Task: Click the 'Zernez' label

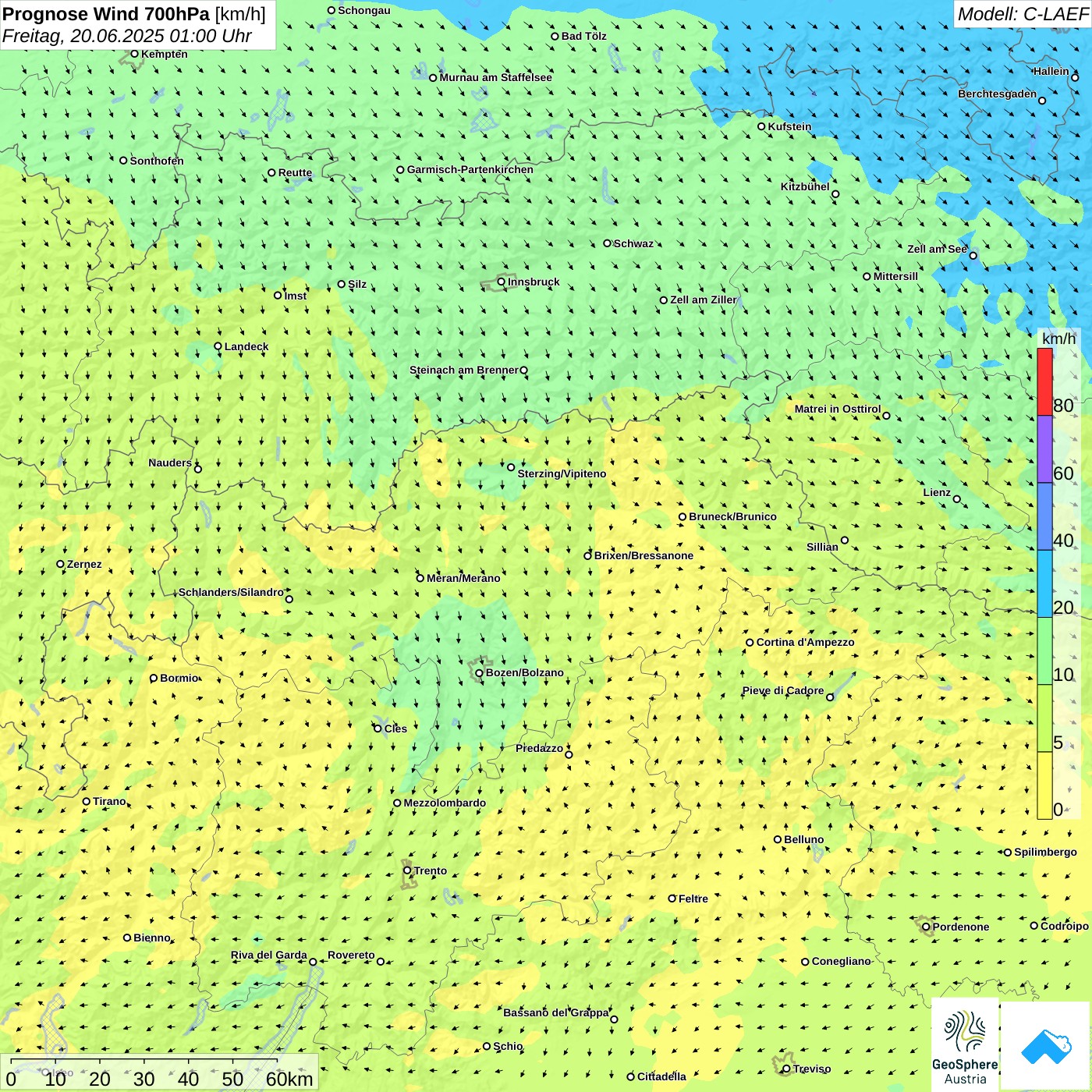Action: 84,564
